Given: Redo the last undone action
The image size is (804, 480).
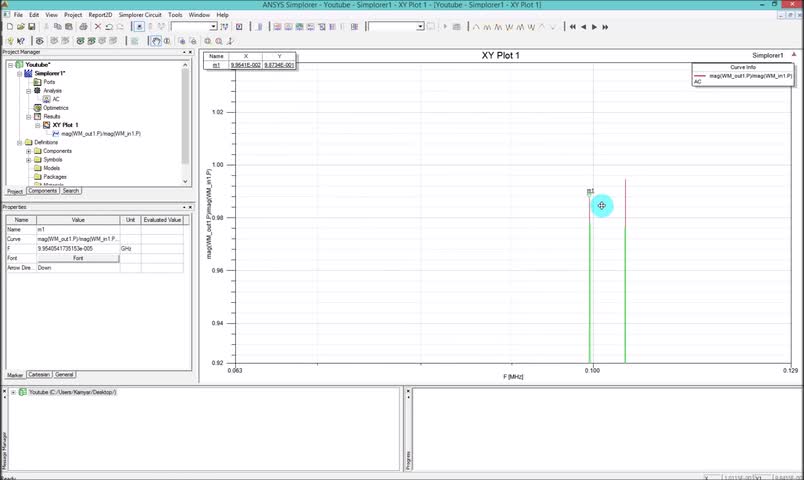Looking at the screenshot, I should 120,27.
